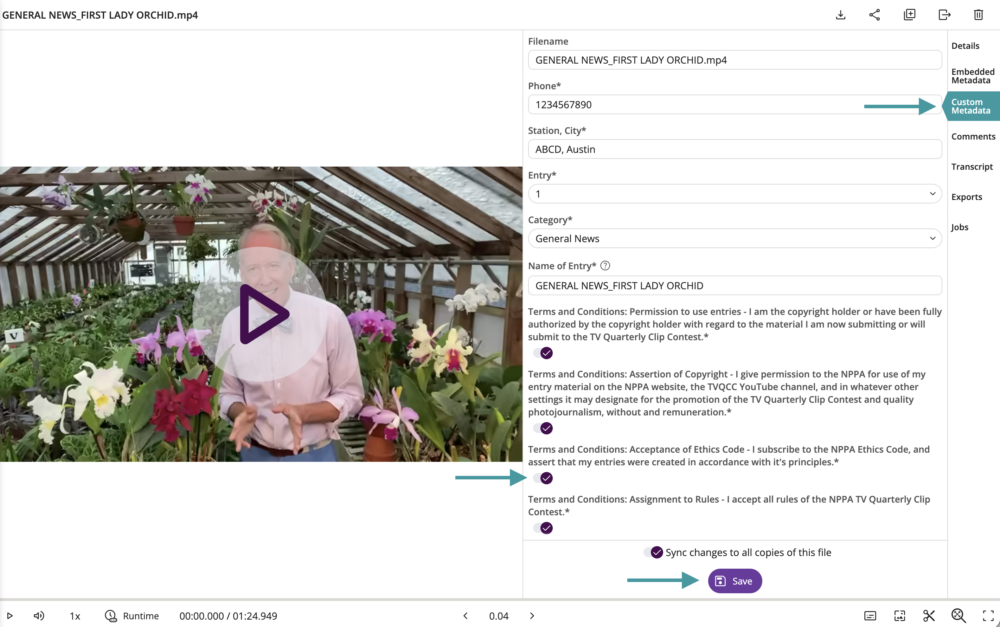This screenshot has height=627, width=1000.
Task: Click the help icon beside Name of Entry
Action: click(605, 266)
